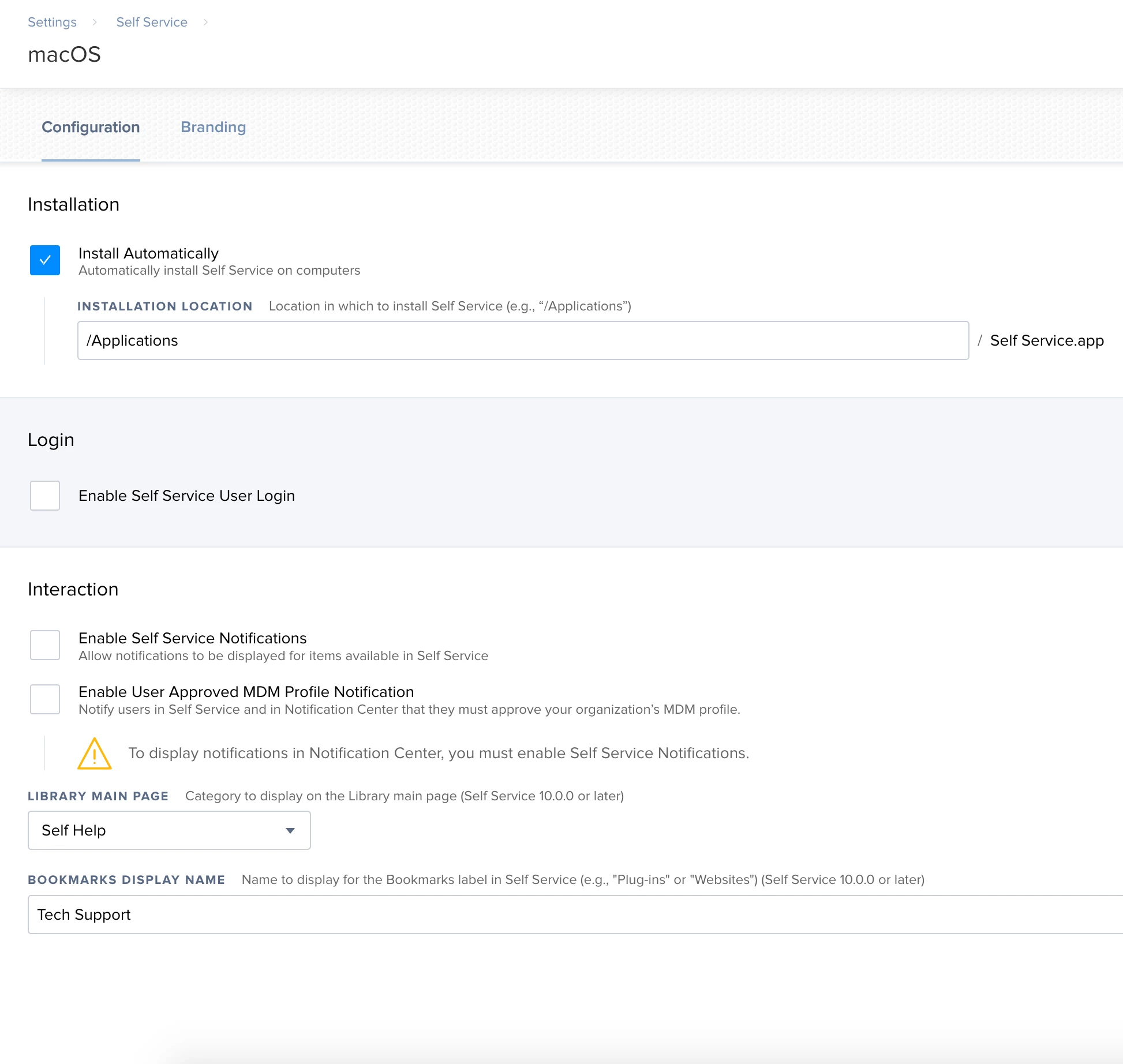The height and width of the screenshot is (1064, 1123).
Task: Click the Notification Center warning message text
Action: (439, 753)
